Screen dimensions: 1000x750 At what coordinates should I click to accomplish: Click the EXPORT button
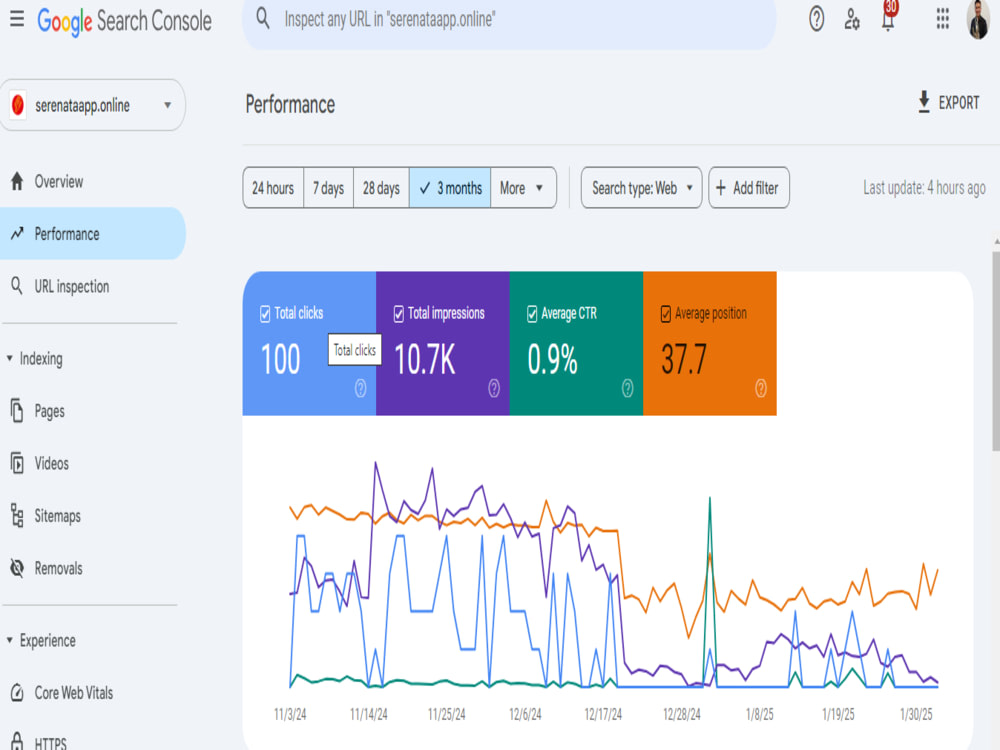point(948,102)
